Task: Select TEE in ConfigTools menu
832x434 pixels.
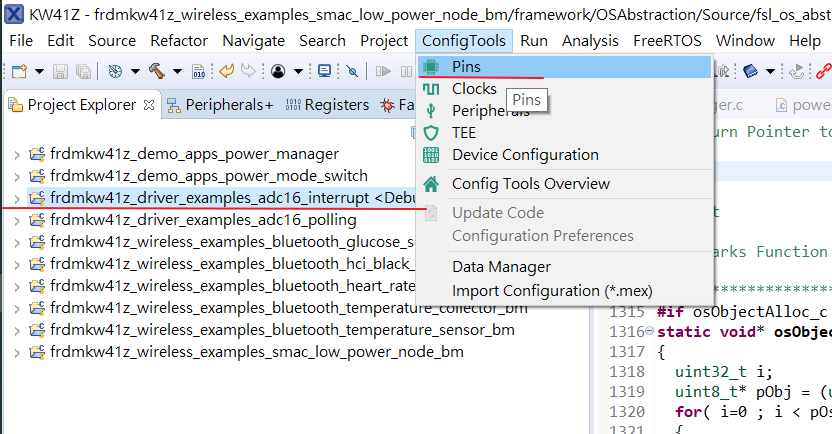Action: [x=565, y=133]
